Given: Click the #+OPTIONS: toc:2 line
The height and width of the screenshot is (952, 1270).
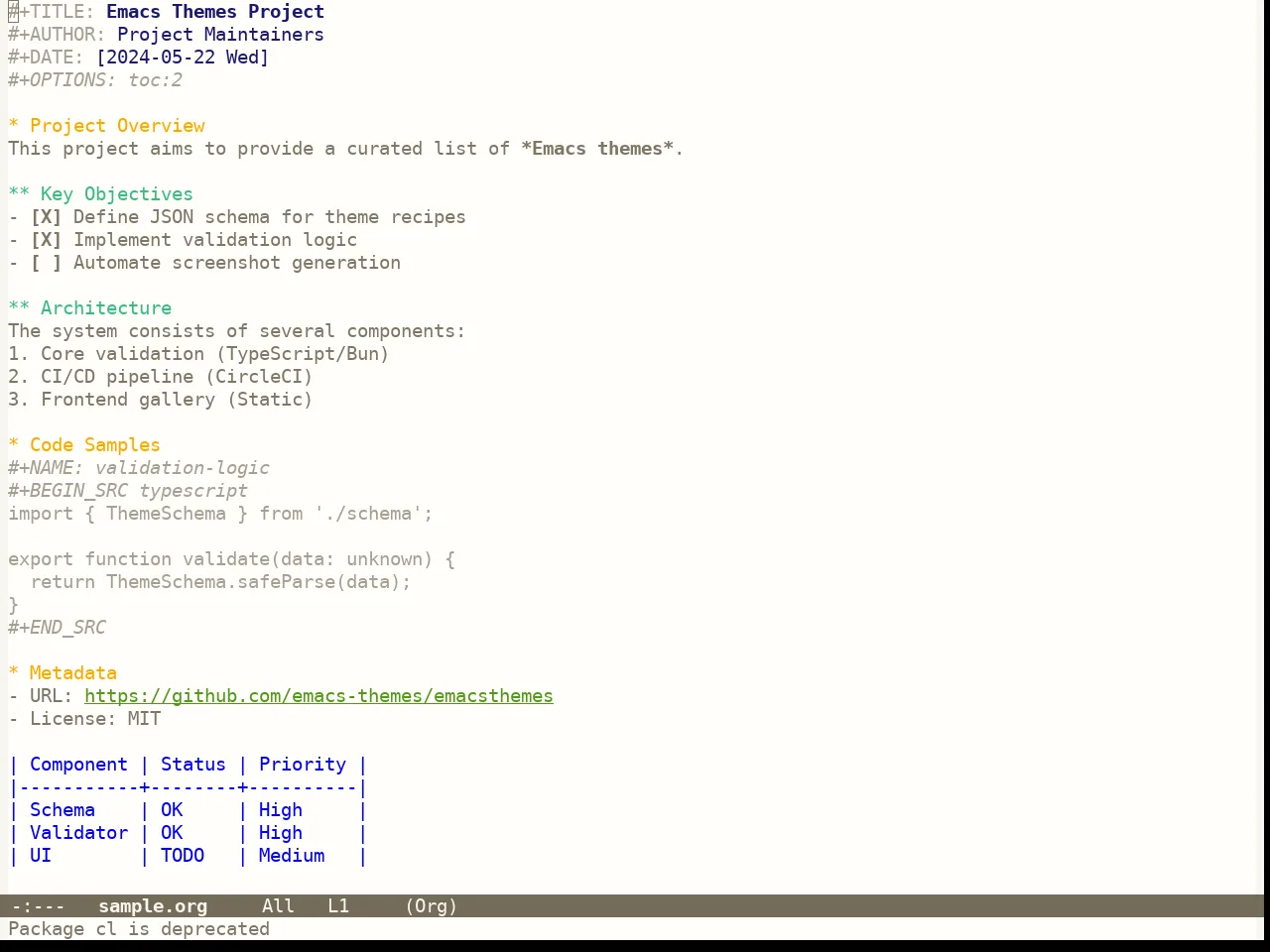Looking at the screenshot, I should pyautogui.click(x=95, y=80).
